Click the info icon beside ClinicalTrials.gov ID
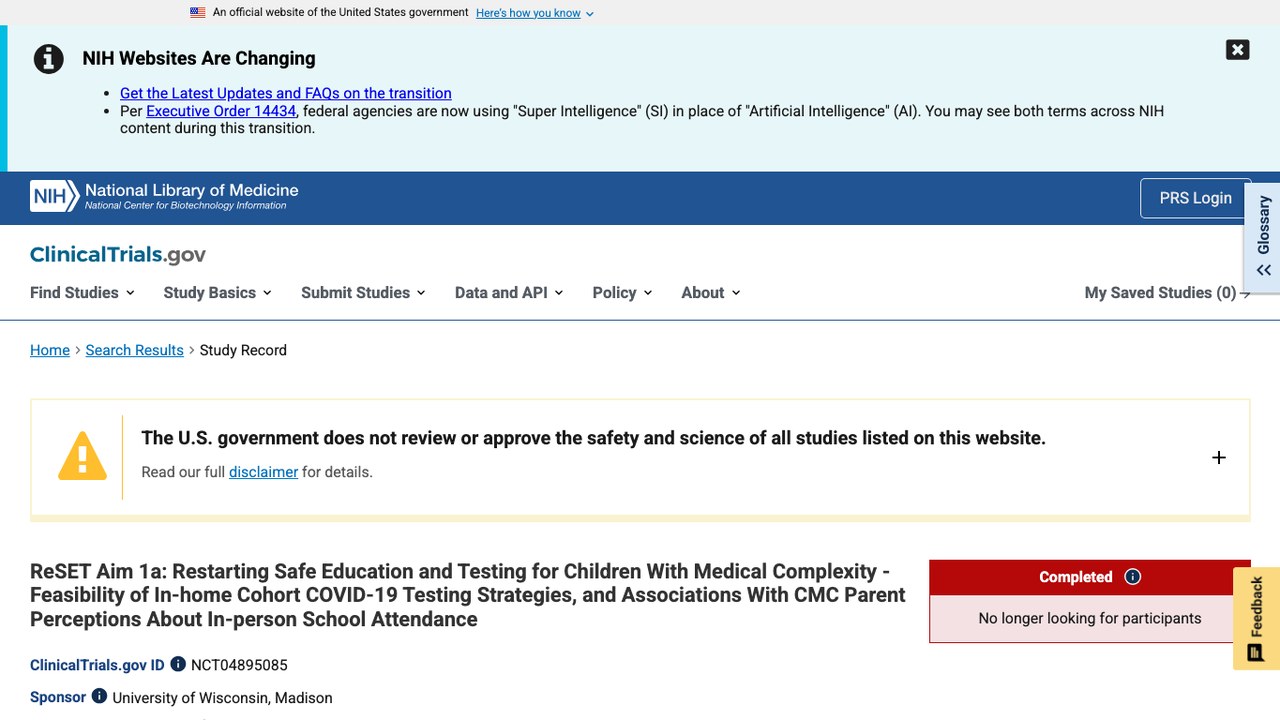The width and height of the screenshot is (1280, 720). tap(178, 664)
